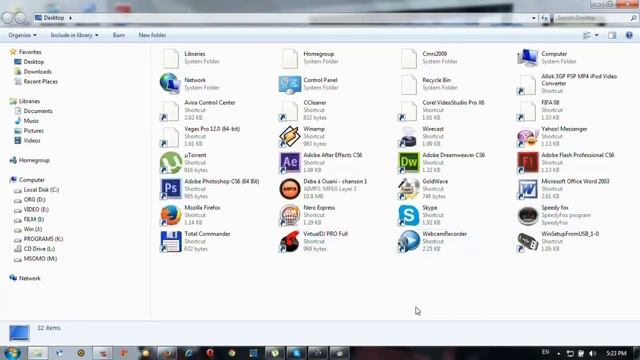Select the Deba à Ouani MP3 file icon
This screenshot has width=640, height=360.
point(289,189)
